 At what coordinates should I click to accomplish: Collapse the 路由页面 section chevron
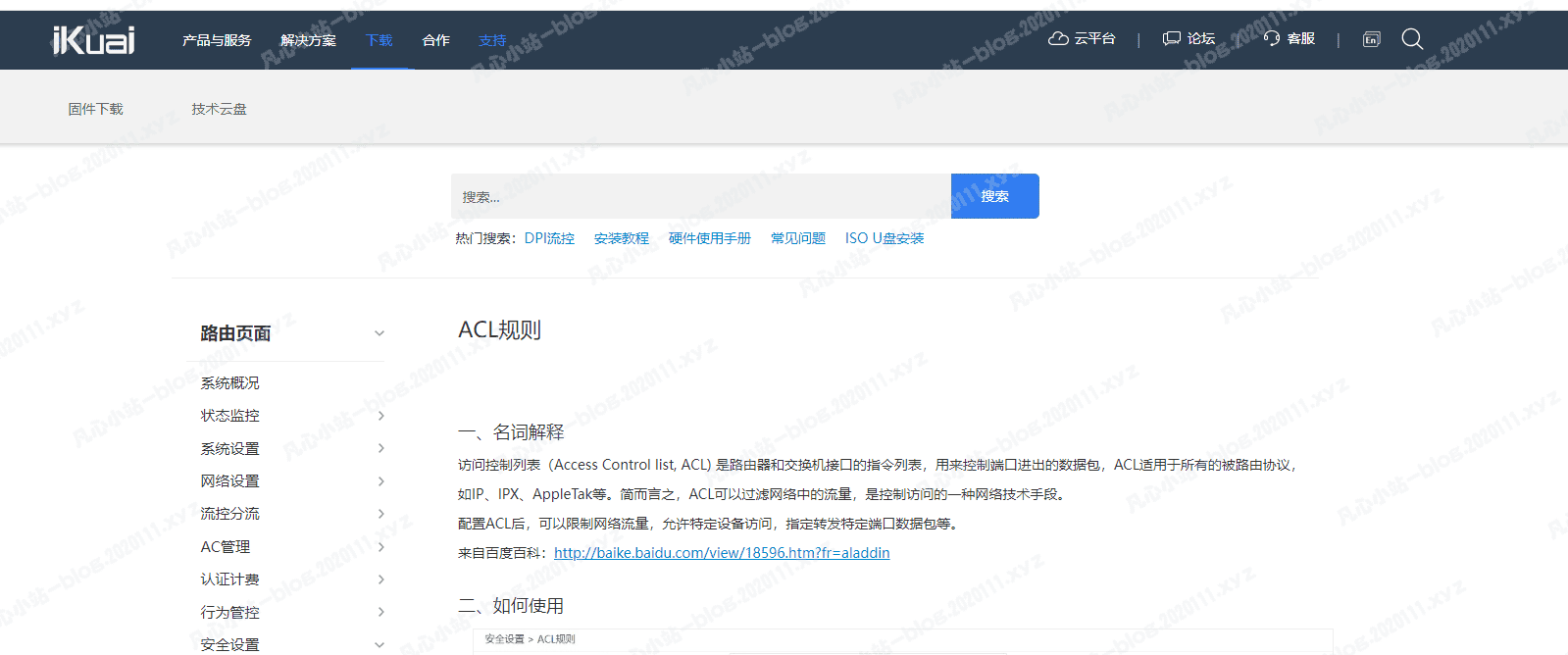point(379,333)
